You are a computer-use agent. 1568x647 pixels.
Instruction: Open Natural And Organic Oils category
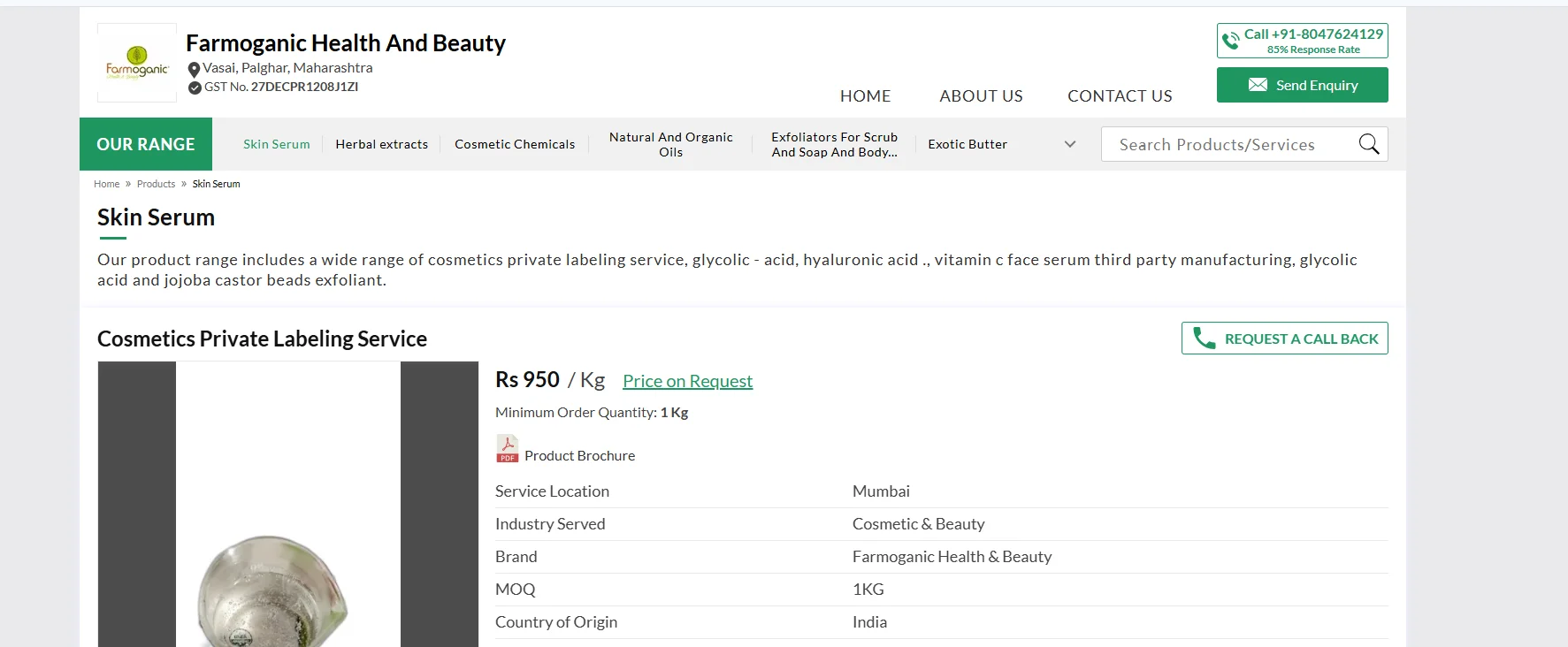click(x=670, y=144)
